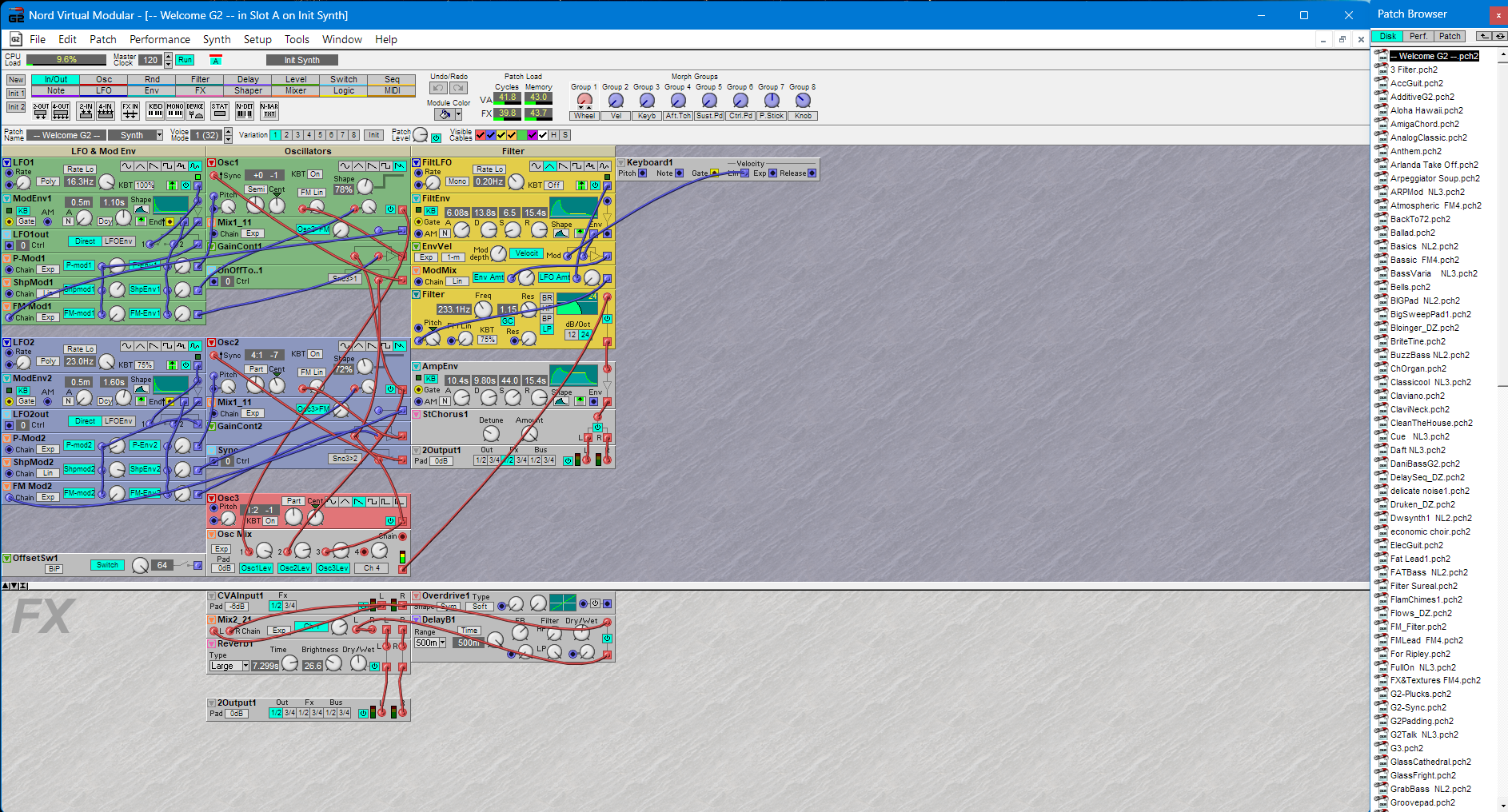1508x812 pixels.
Task: Add the 4-OUT output module
Action: [x=61, y=111]
